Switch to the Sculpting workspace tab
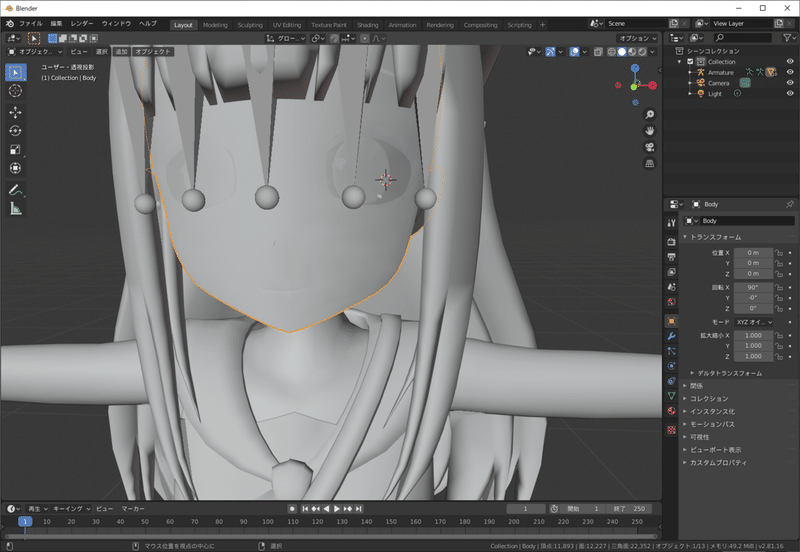This screenshot has height=552, width=800. [250, 25]
